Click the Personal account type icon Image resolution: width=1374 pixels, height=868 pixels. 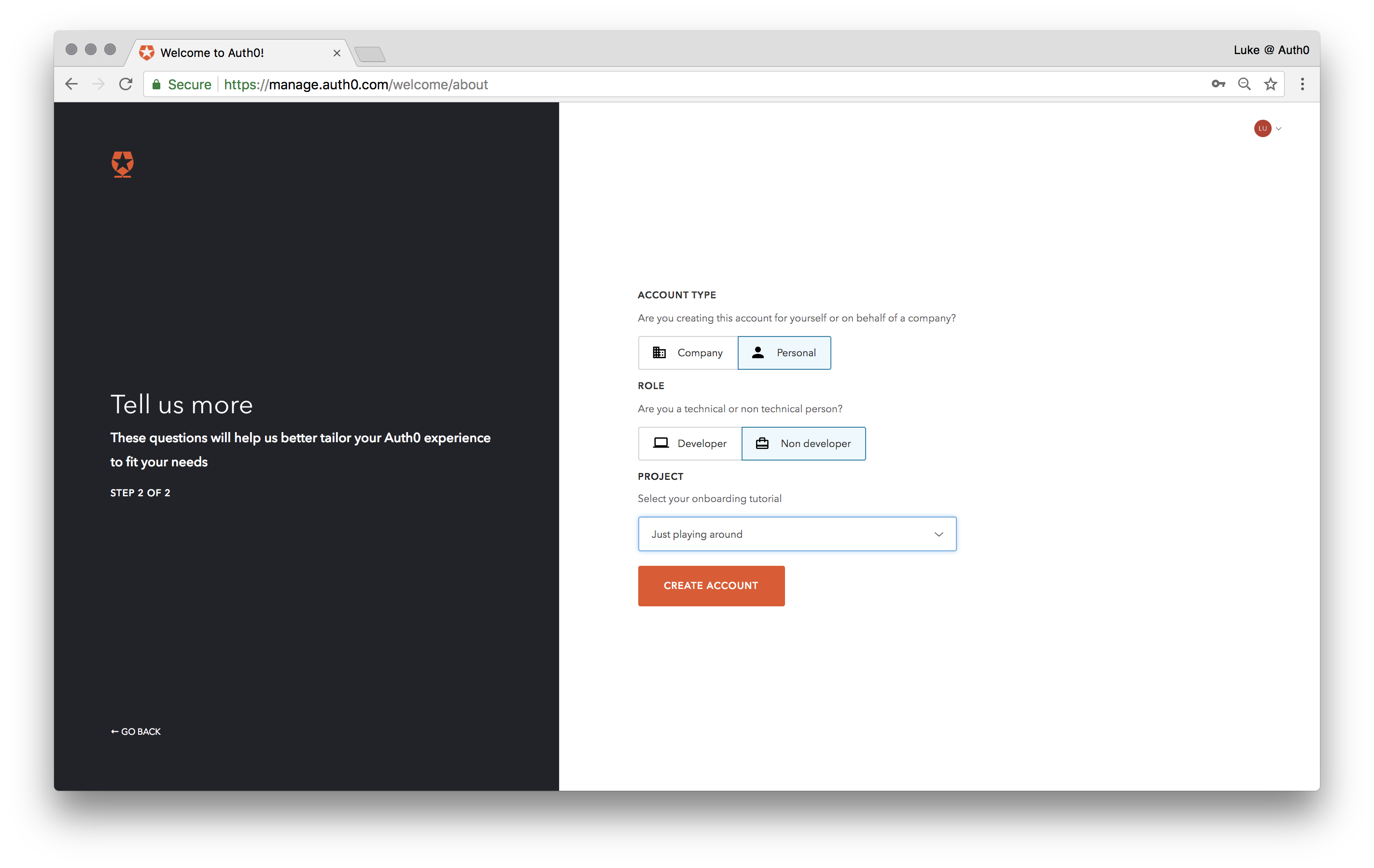click(757, 352)
